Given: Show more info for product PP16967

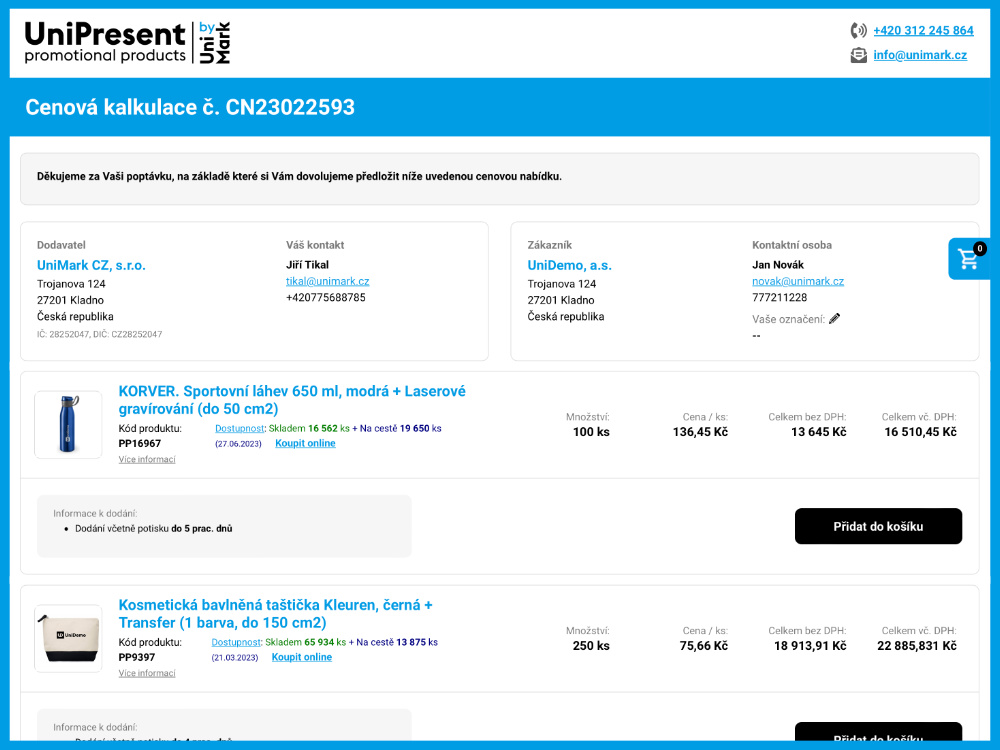Looking at the screenshot, I should tap(147, 459).
